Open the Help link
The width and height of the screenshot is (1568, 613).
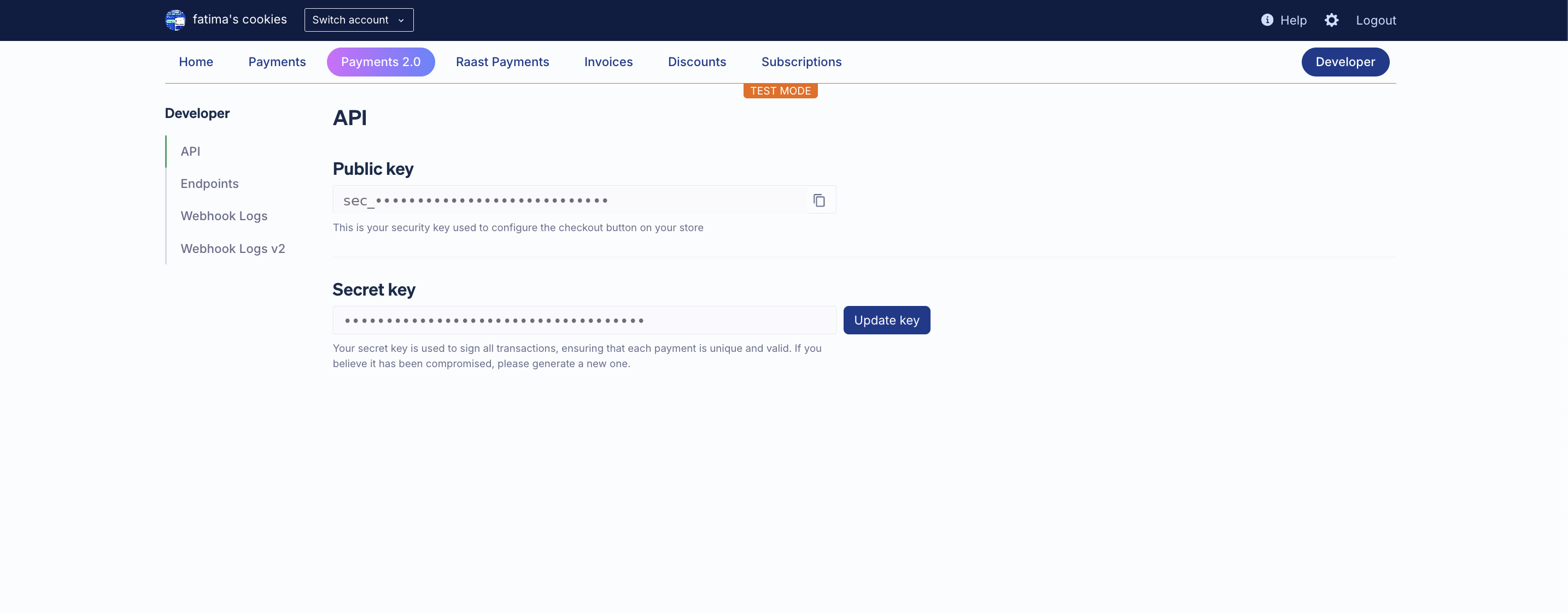pos(1293,20)
